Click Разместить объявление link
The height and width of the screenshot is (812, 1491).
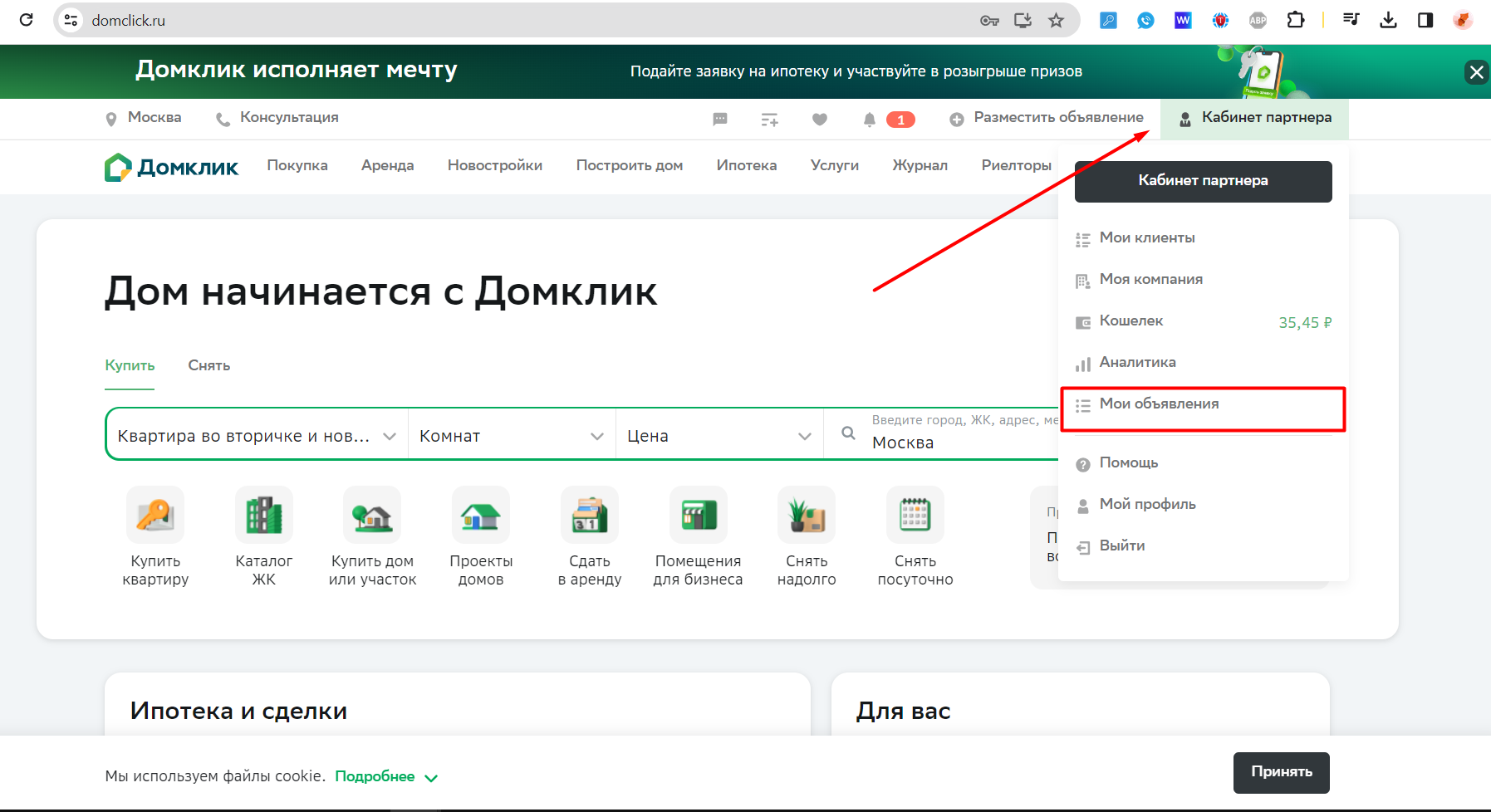(1047, 118)
